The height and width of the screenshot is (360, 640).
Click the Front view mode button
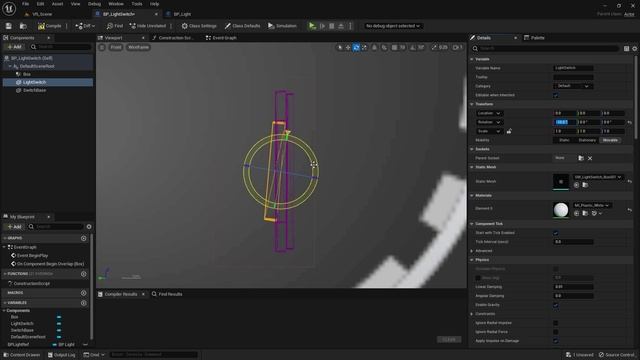point(116,47)
